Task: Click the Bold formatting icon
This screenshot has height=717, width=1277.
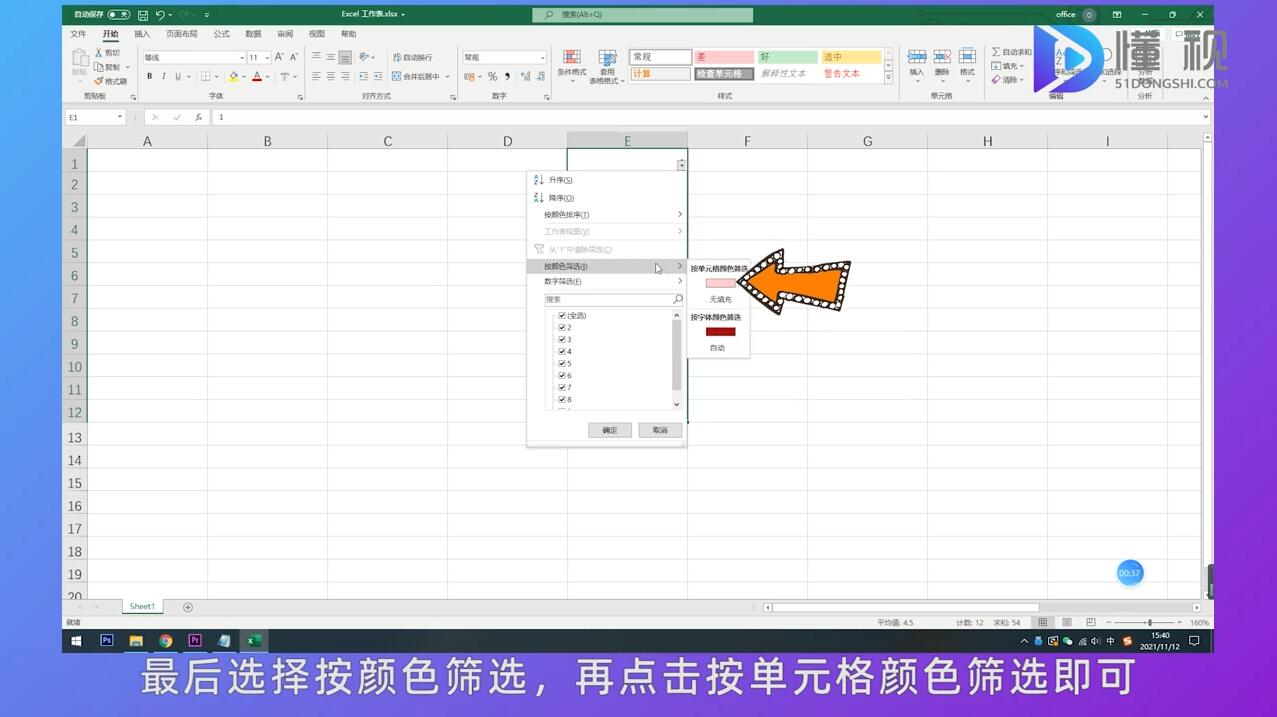Action: (x=149, y=76)
